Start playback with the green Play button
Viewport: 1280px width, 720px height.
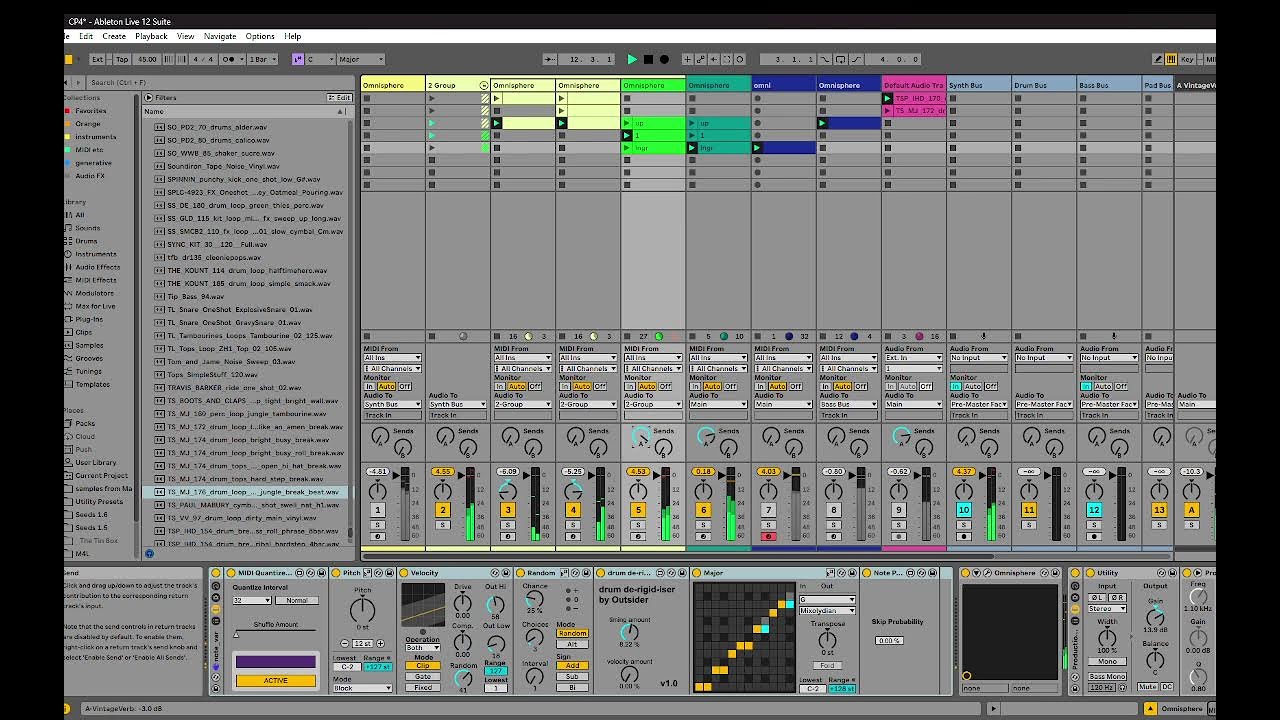pyautogui.click(x=632, y=59)
